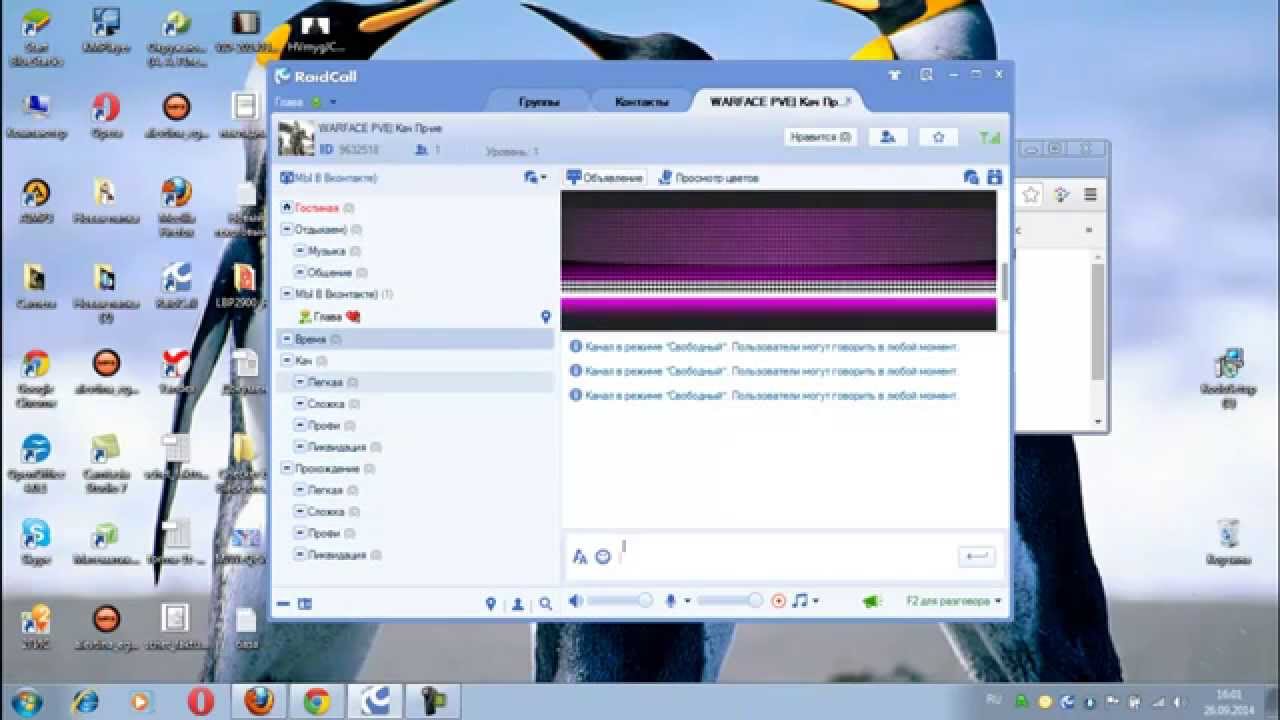Select the Время channel row
The height and width of the screenshot is (720, 1280).
tap(414, 340)
